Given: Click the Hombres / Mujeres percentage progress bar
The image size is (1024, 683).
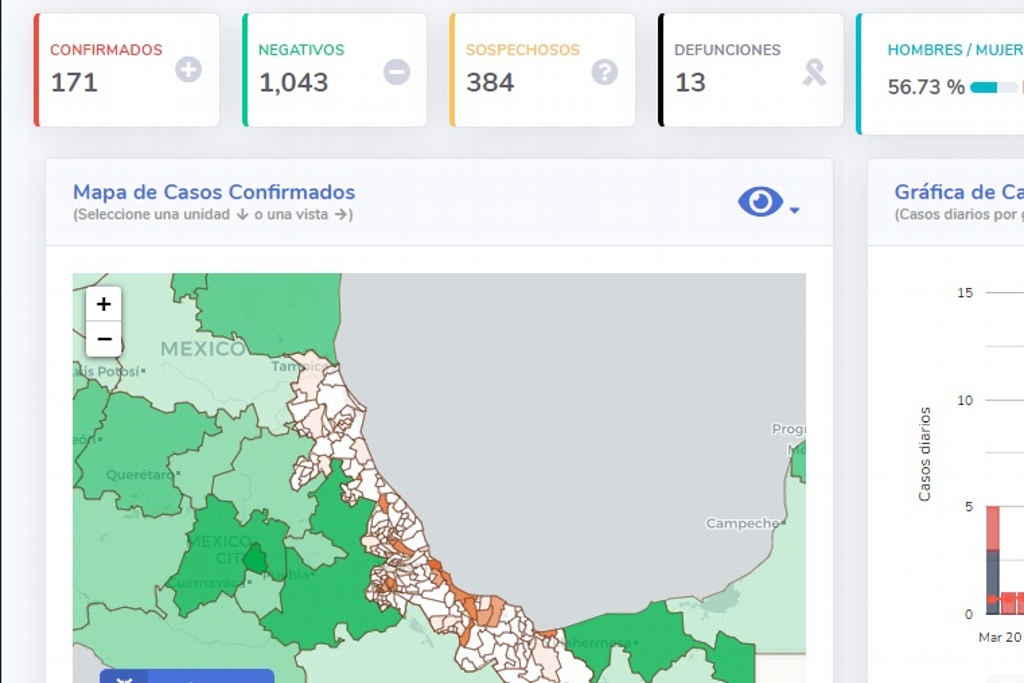Looking at the screenshot, I should [x=993, y=88].
